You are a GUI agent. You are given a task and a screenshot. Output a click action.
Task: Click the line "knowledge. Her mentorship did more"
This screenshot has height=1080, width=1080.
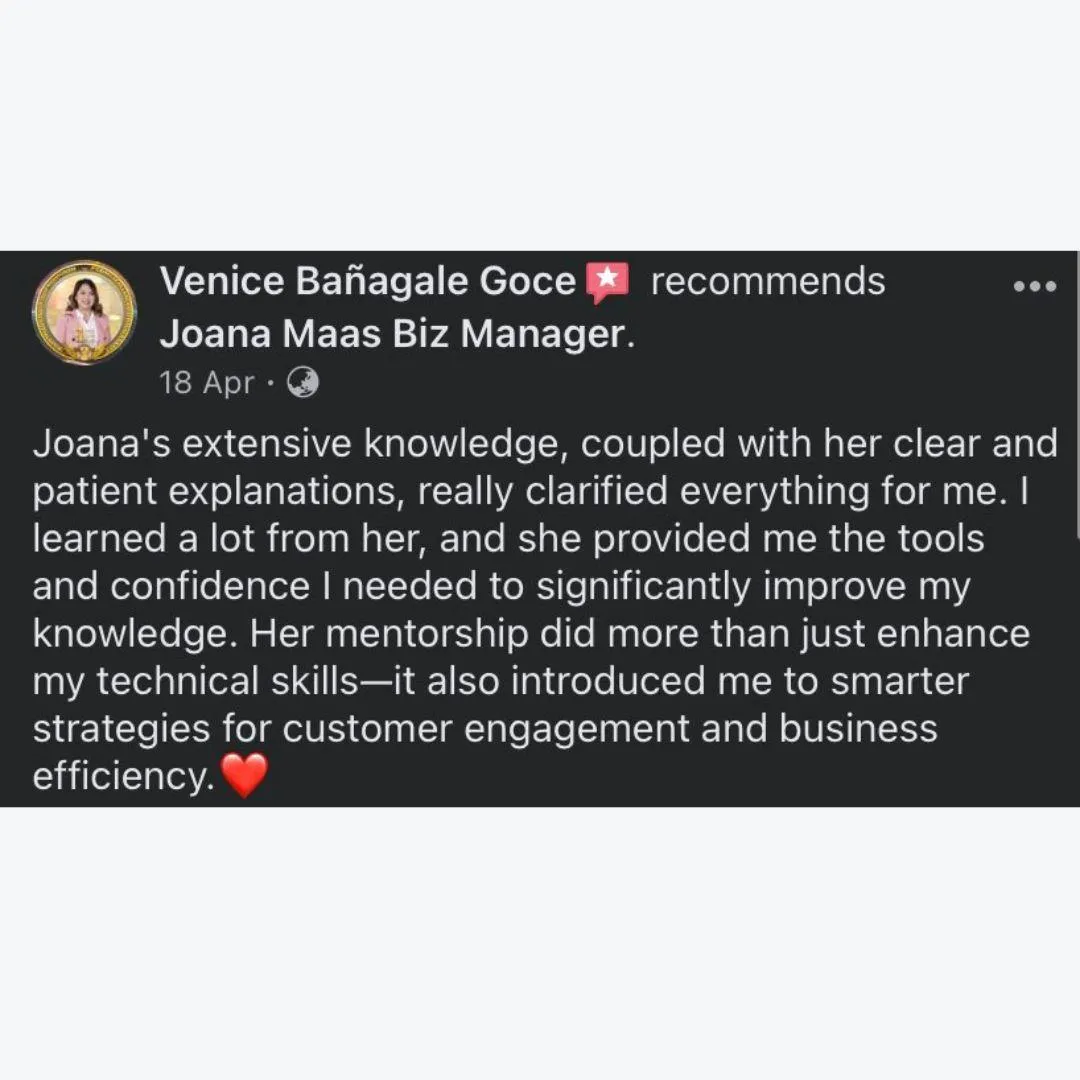[531, 634]
